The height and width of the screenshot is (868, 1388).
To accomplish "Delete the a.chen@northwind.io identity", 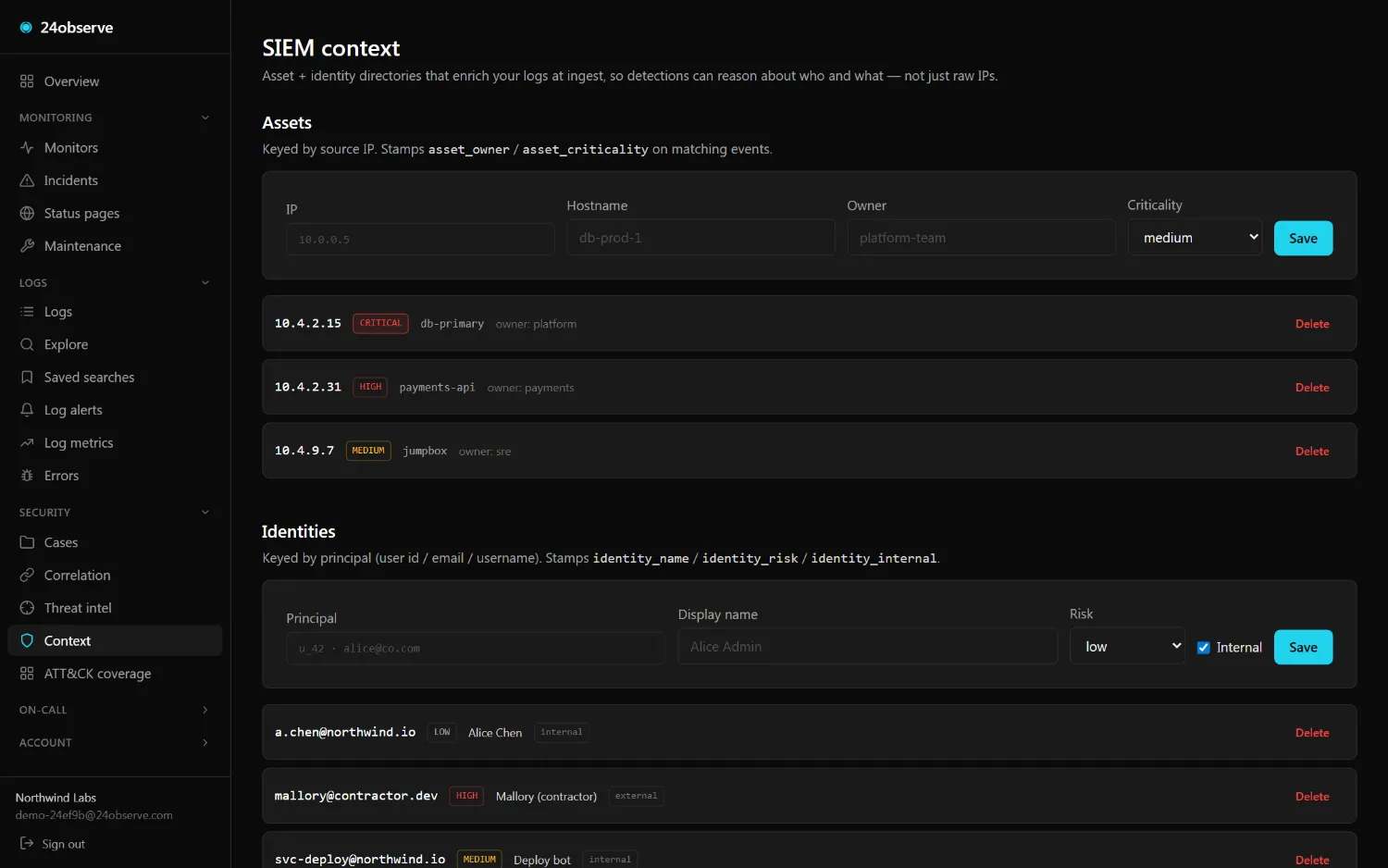I will 1312,733.
